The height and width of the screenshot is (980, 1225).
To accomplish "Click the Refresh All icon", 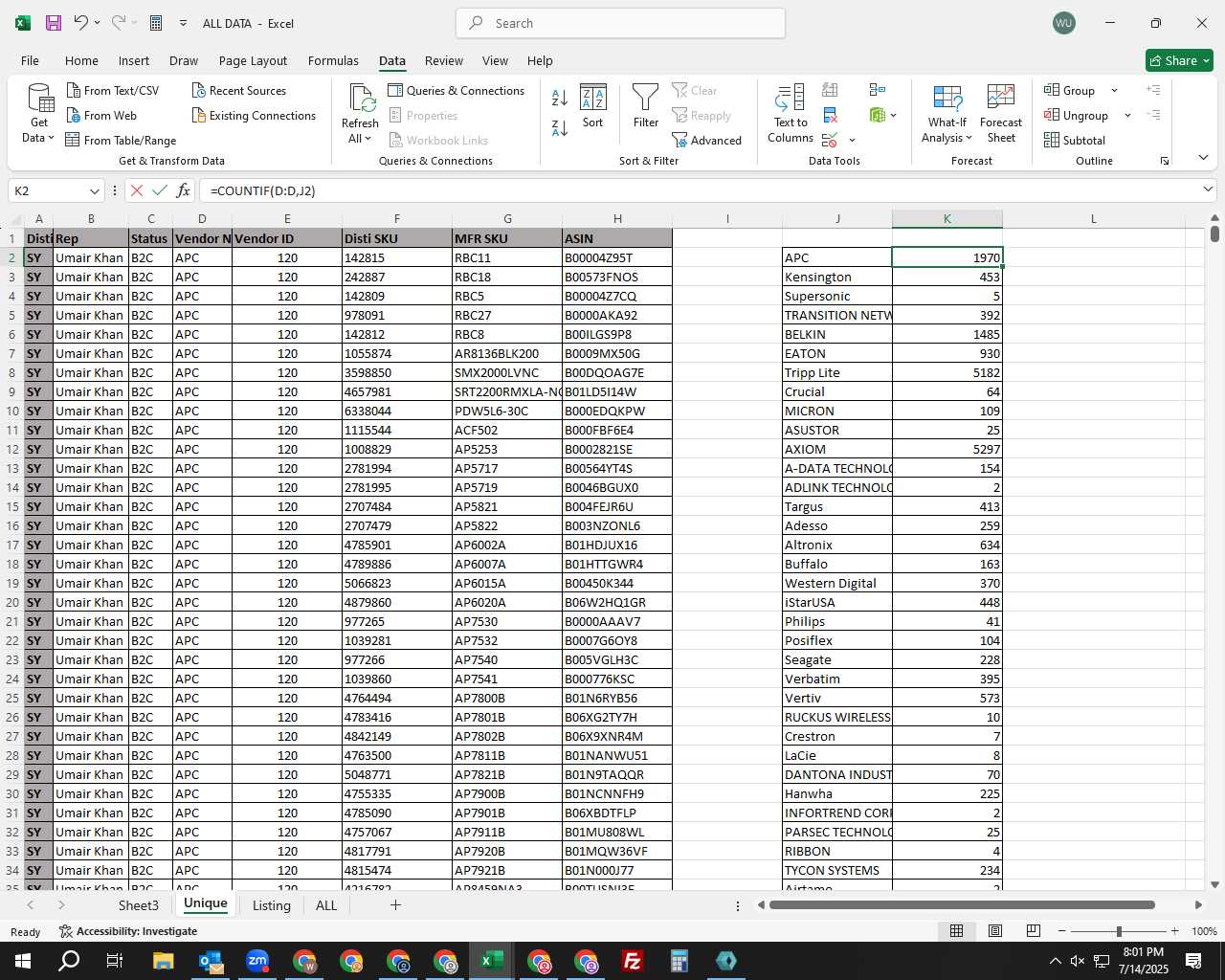I will tap(361, 98).
